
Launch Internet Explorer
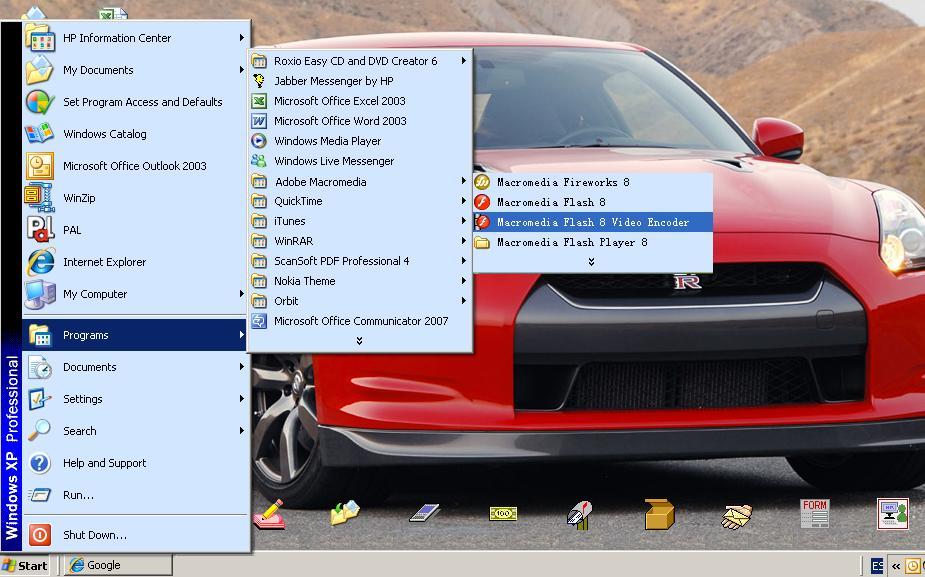point(135,262)
